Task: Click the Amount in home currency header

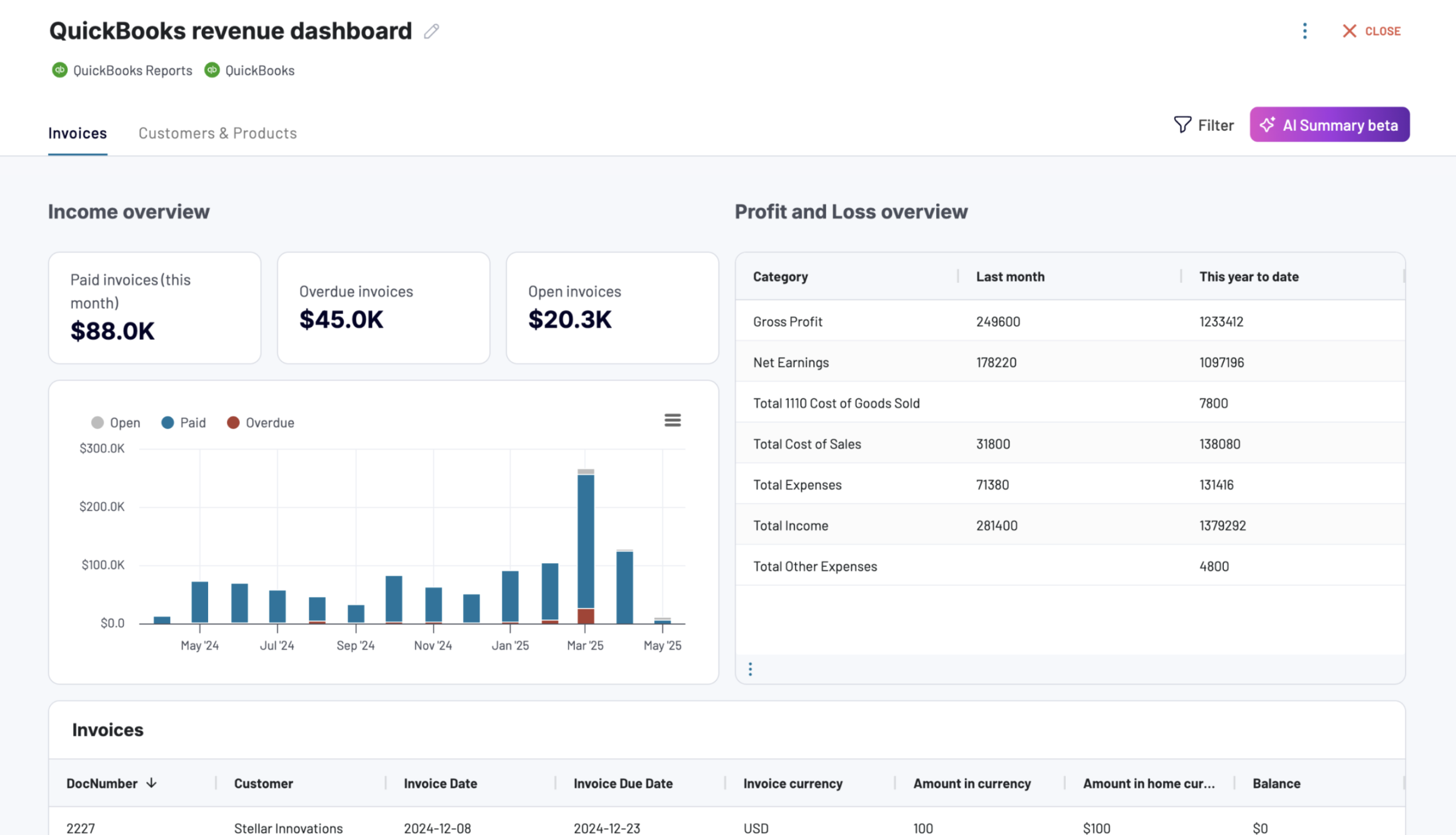Action: click(x=1149, y=783)
